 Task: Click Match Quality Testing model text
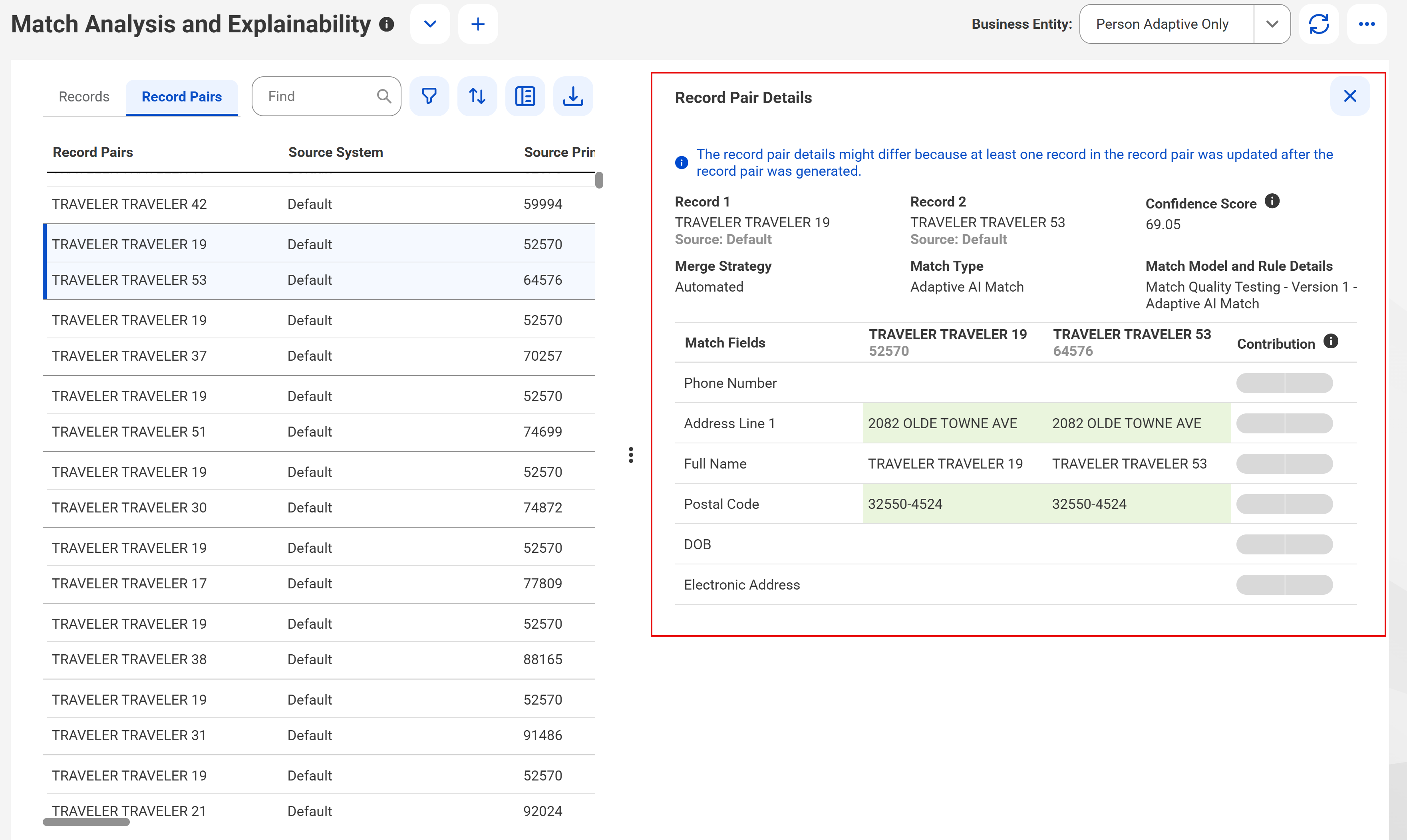pyautogui.click(x=1251, y=296)
